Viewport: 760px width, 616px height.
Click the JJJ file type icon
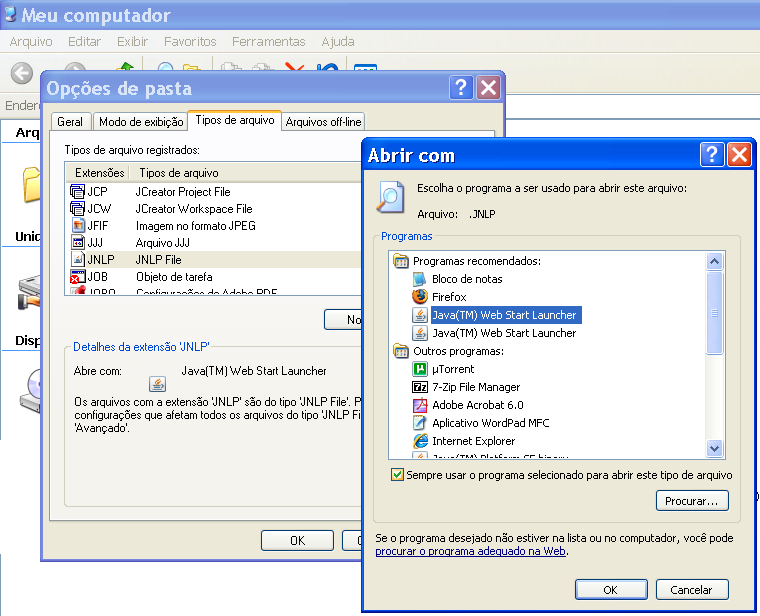[78, 242]
